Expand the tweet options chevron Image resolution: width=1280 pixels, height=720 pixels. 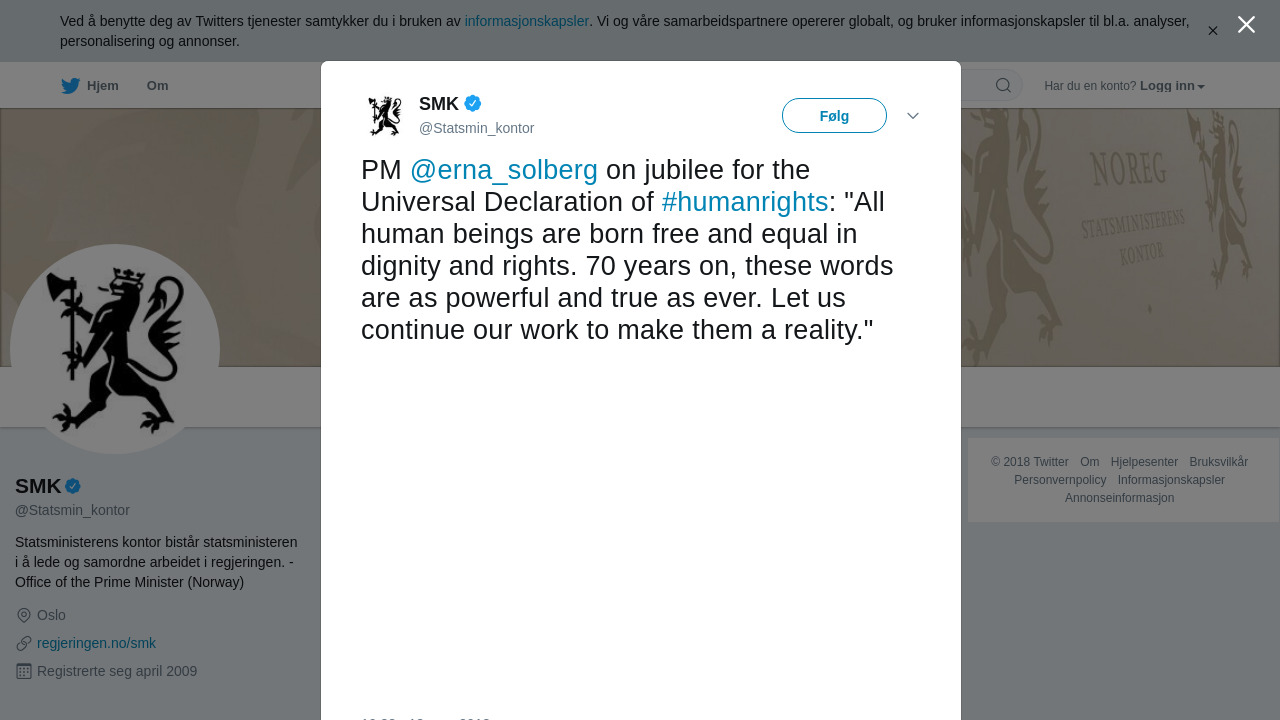coord(913,116)
